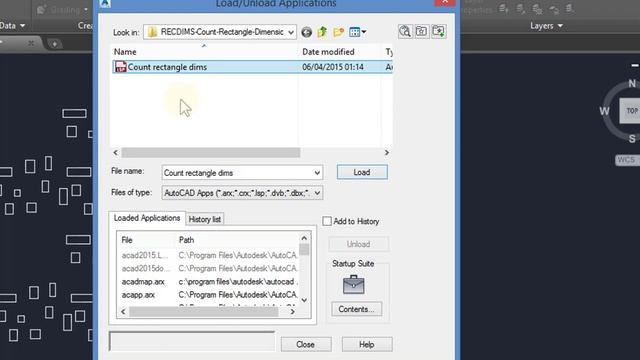
Task: Expand the Files of type dropdown
Action: [317, 193]
